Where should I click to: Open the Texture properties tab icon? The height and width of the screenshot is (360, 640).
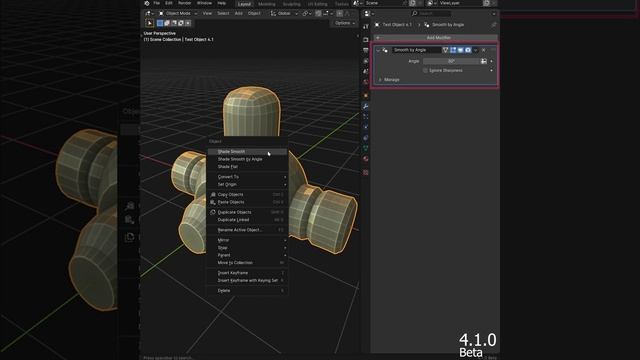(366, 172)
